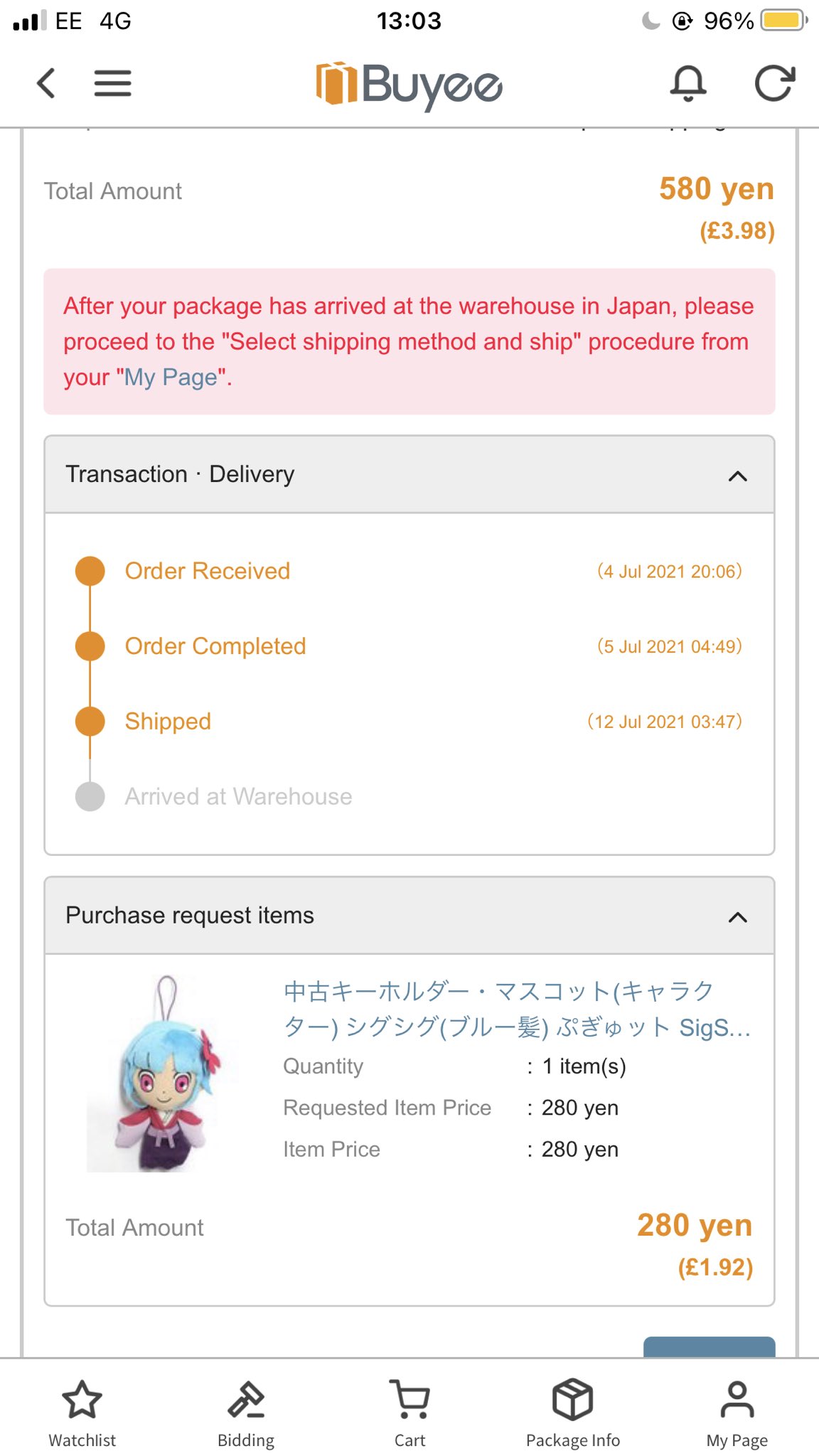Switch to Package Info tab
This screenshot has height=1456, width=819.
point(573,1413)
